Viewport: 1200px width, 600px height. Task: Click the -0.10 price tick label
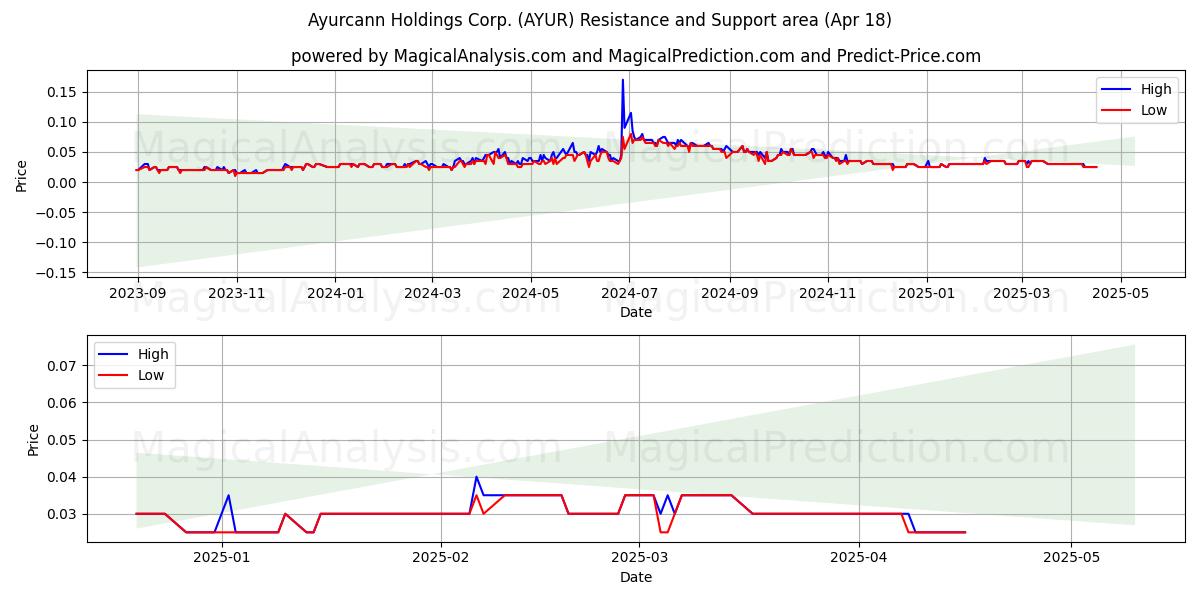[x=59, y=243]
